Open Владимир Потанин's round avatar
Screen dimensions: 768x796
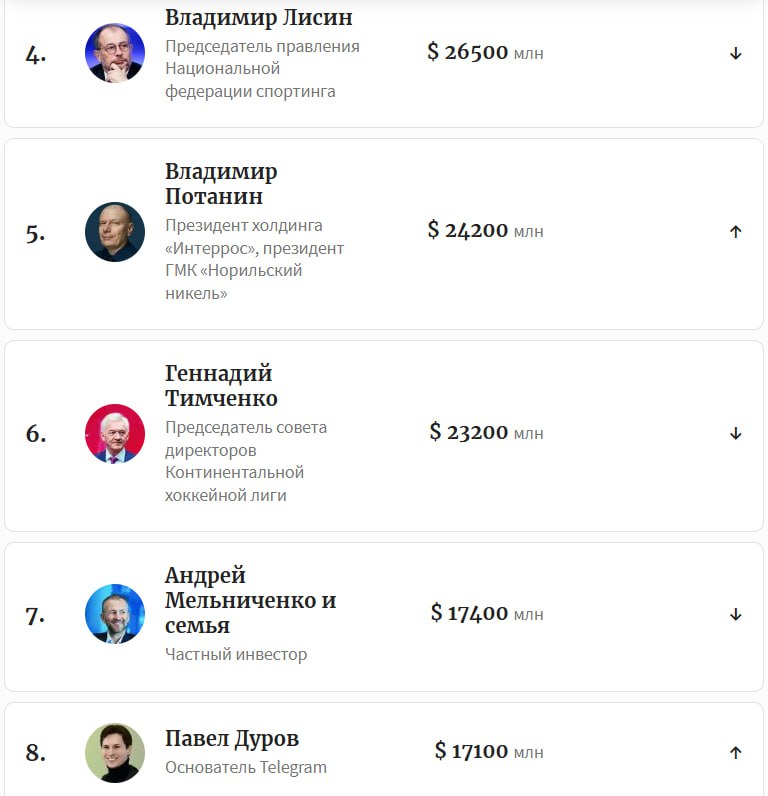115,232
